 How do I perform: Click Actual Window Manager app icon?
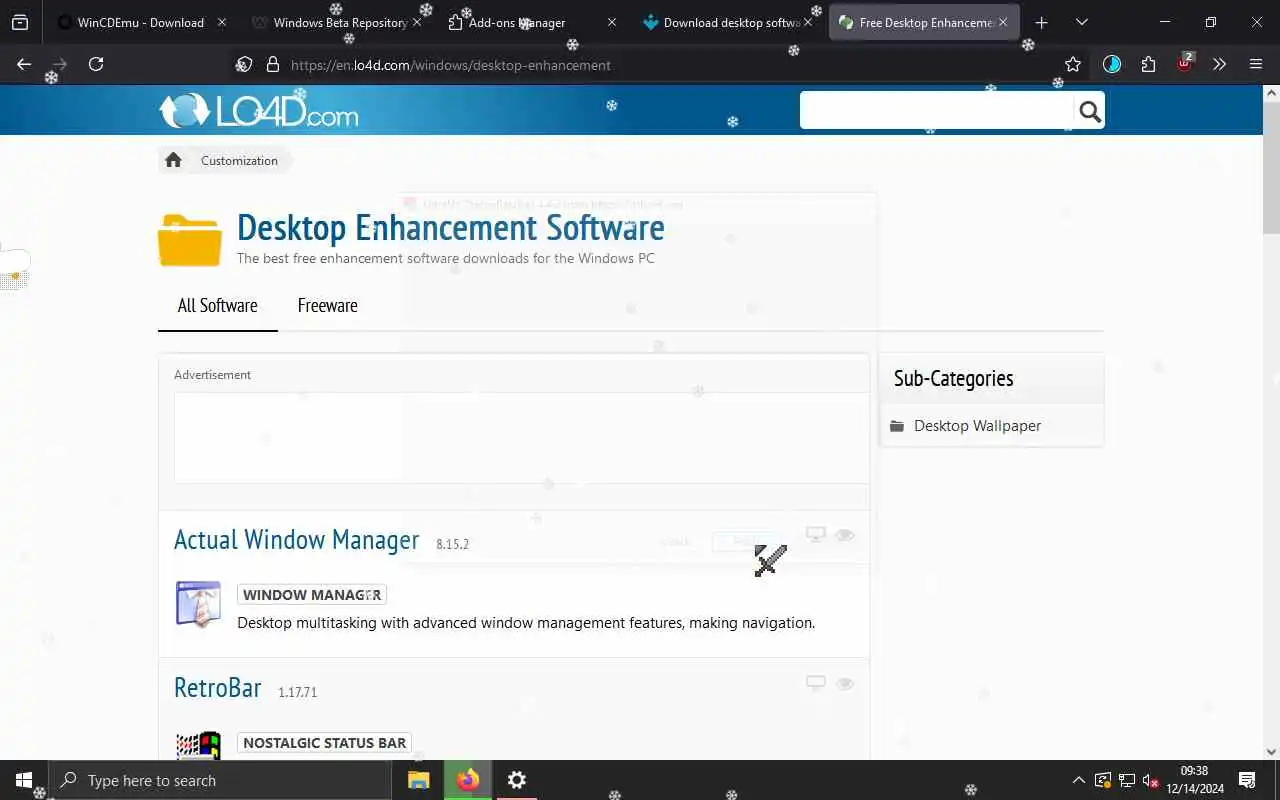pyautogui.click(x=198, y=604)
